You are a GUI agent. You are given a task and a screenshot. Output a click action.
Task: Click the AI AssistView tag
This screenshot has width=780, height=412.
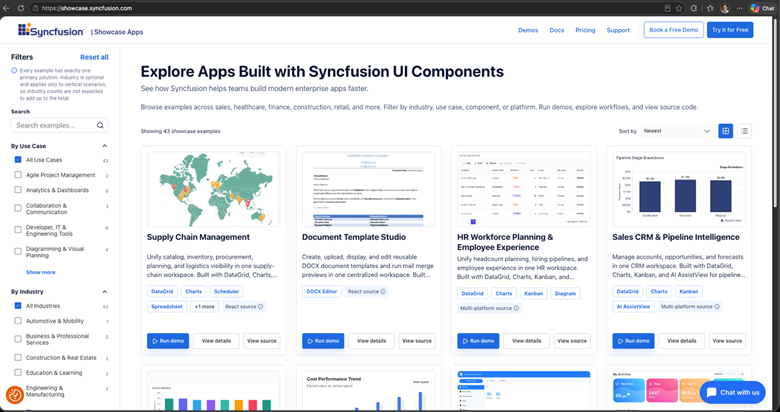(633, 307)
